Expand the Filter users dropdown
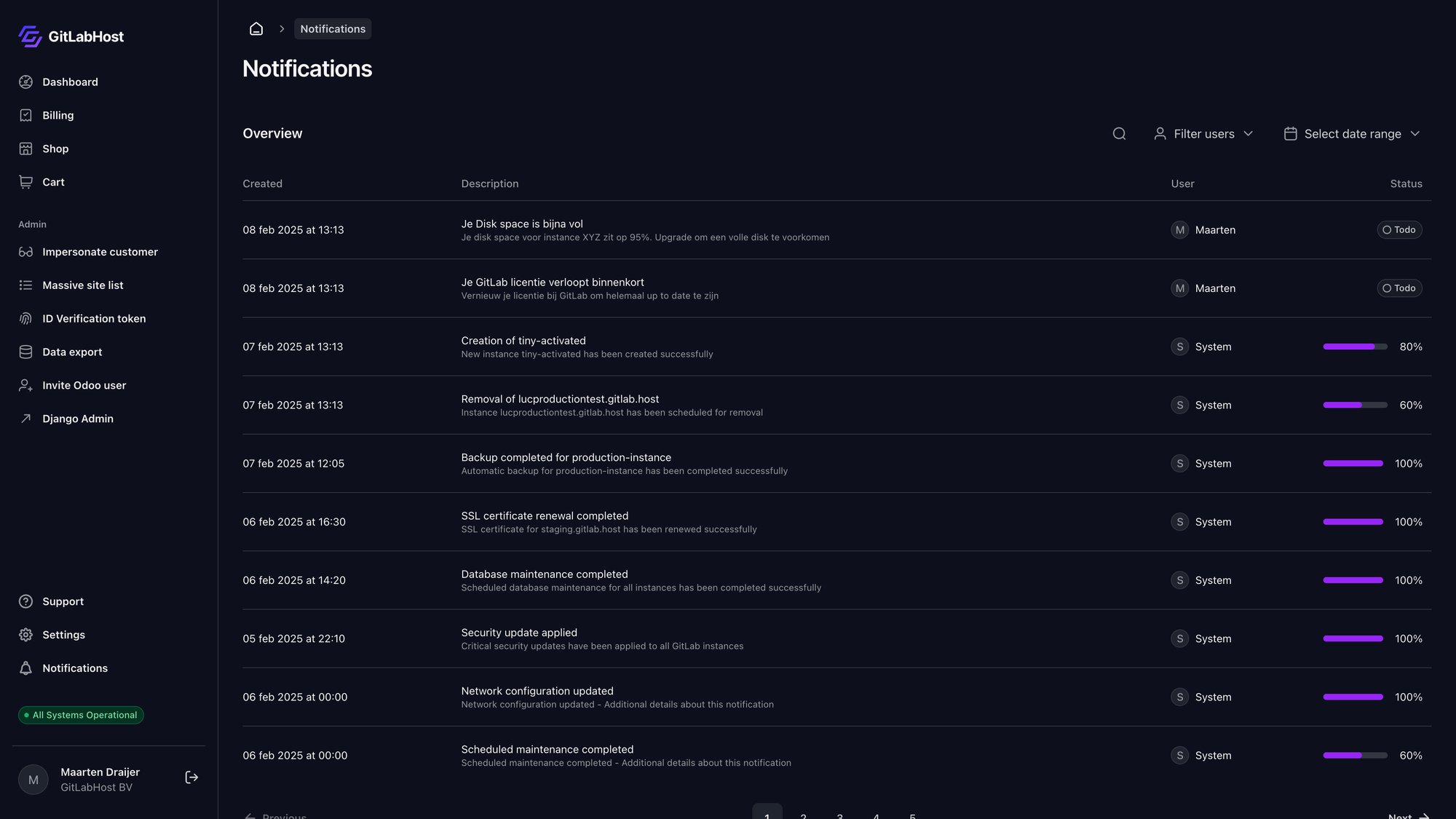This screenshot has height=819, width=1456. tap(1203, 133)
